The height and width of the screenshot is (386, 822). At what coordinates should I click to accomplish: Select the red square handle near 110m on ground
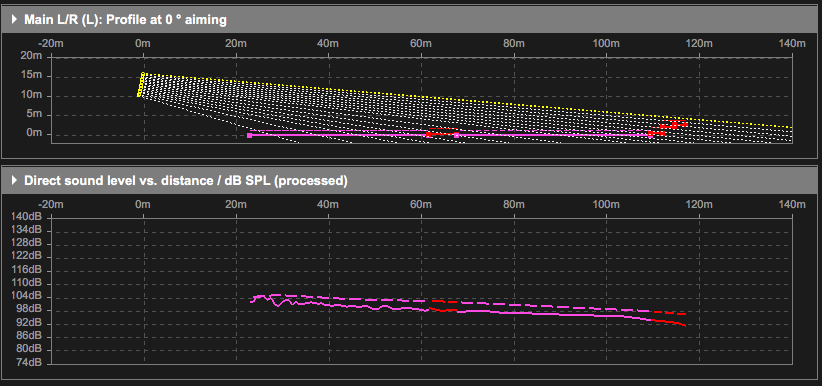coord(650,134)
